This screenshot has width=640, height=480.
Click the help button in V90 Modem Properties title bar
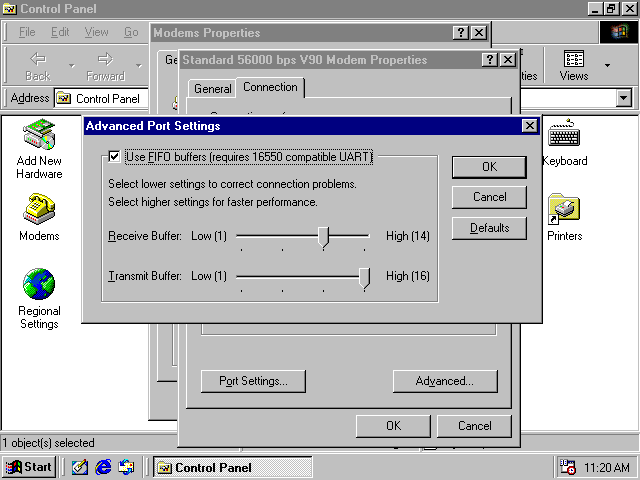(x=489, y=60)
